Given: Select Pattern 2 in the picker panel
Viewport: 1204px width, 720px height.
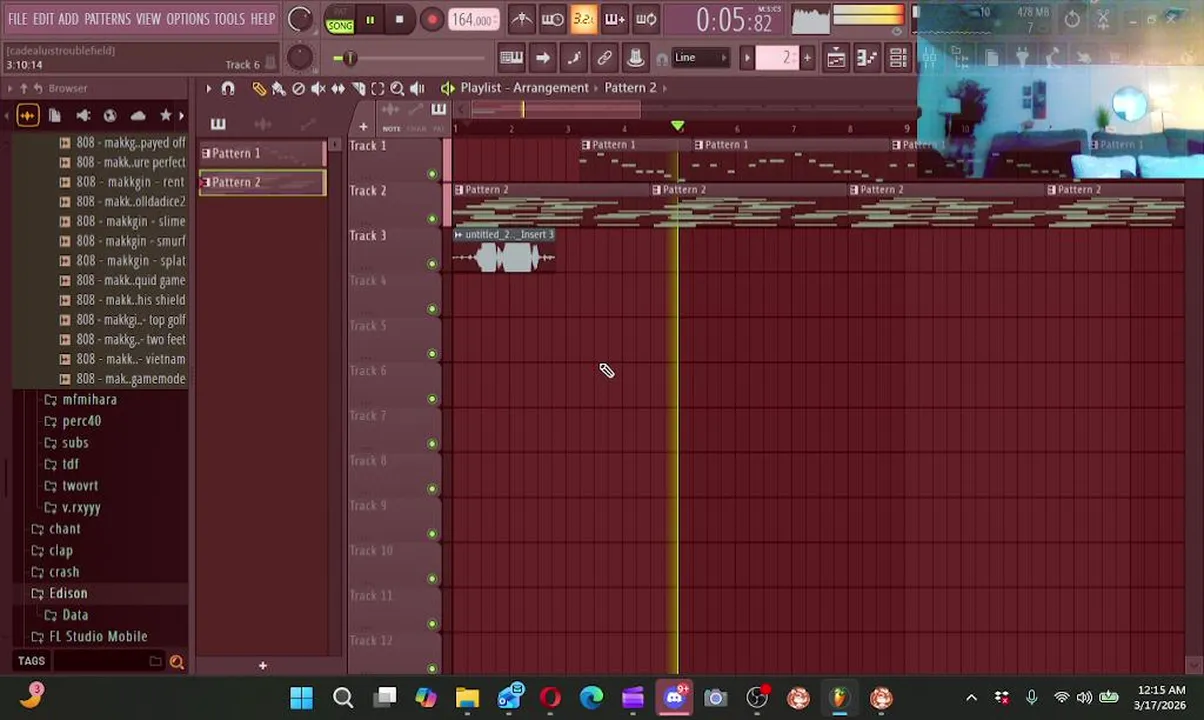Looking at the screenshot, I should pyautogui.click(x=262, y=183).
